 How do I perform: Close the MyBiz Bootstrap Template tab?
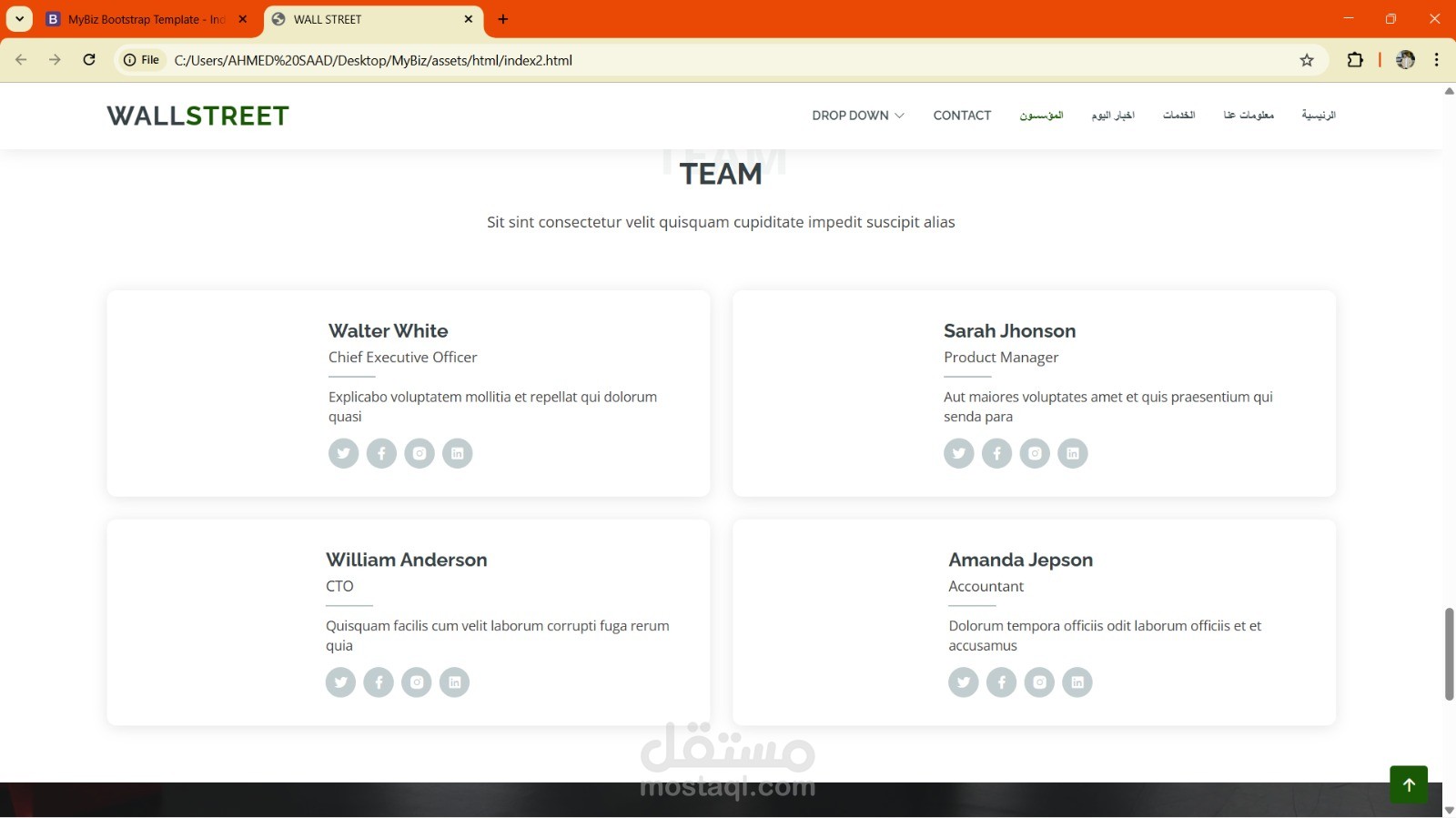[x=243, y=19]
